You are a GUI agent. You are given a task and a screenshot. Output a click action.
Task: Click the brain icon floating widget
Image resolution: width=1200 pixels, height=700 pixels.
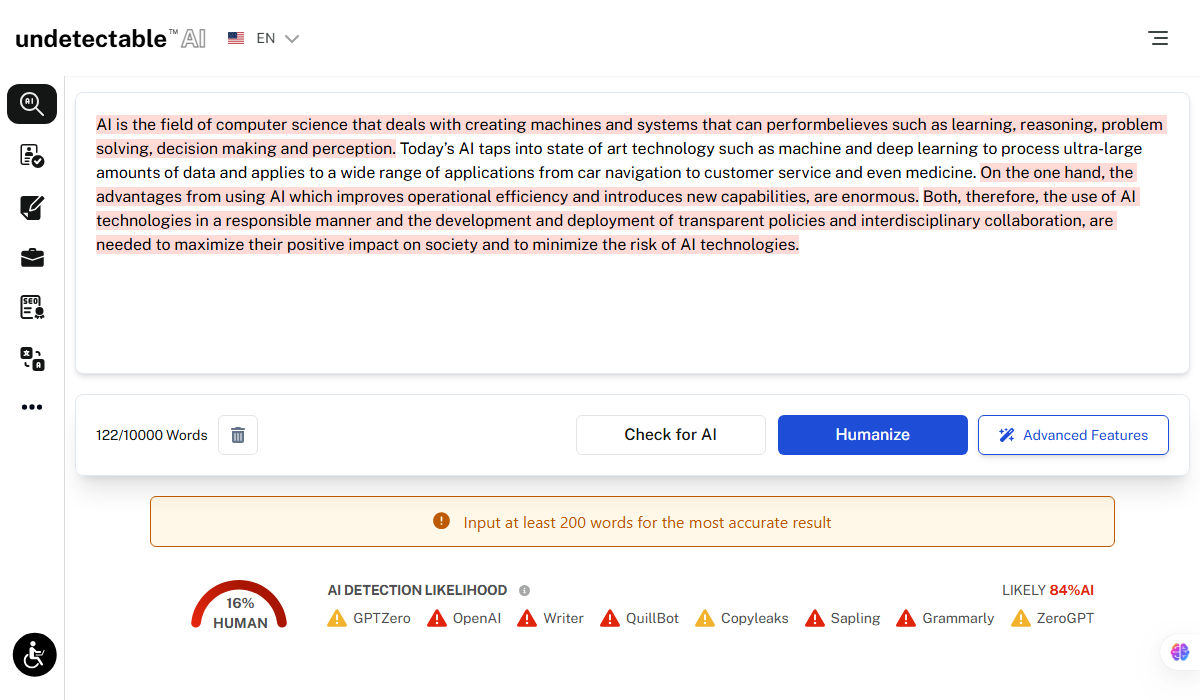click(1180, 652)
